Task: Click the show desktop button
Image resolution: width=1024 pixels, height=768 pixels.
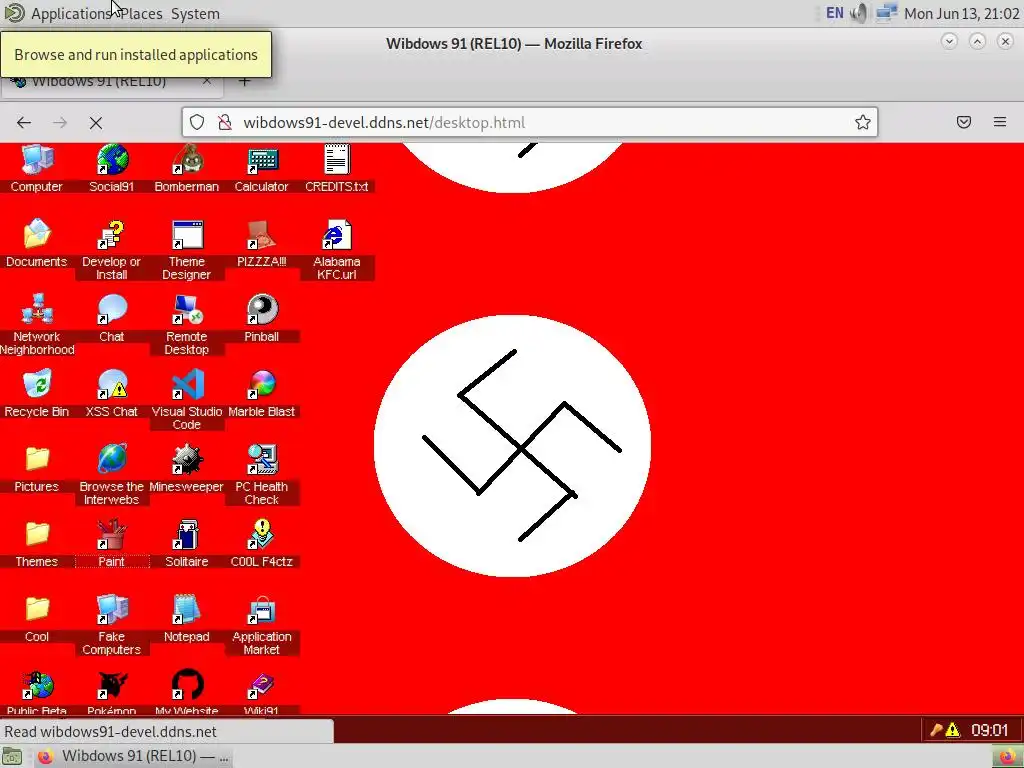Action: [12, 756]
